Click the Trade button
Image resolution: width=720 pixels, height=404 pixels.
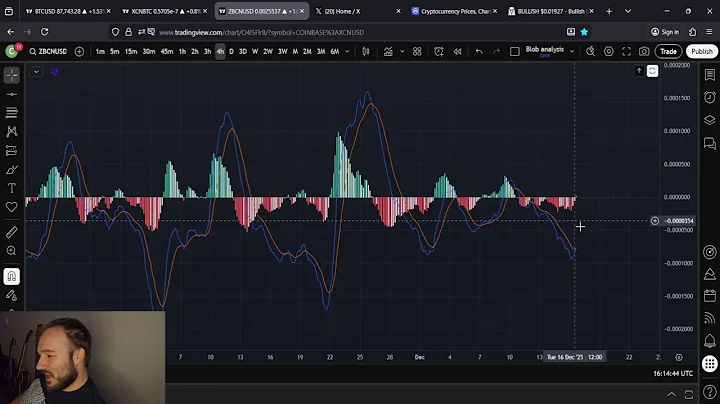669,51
